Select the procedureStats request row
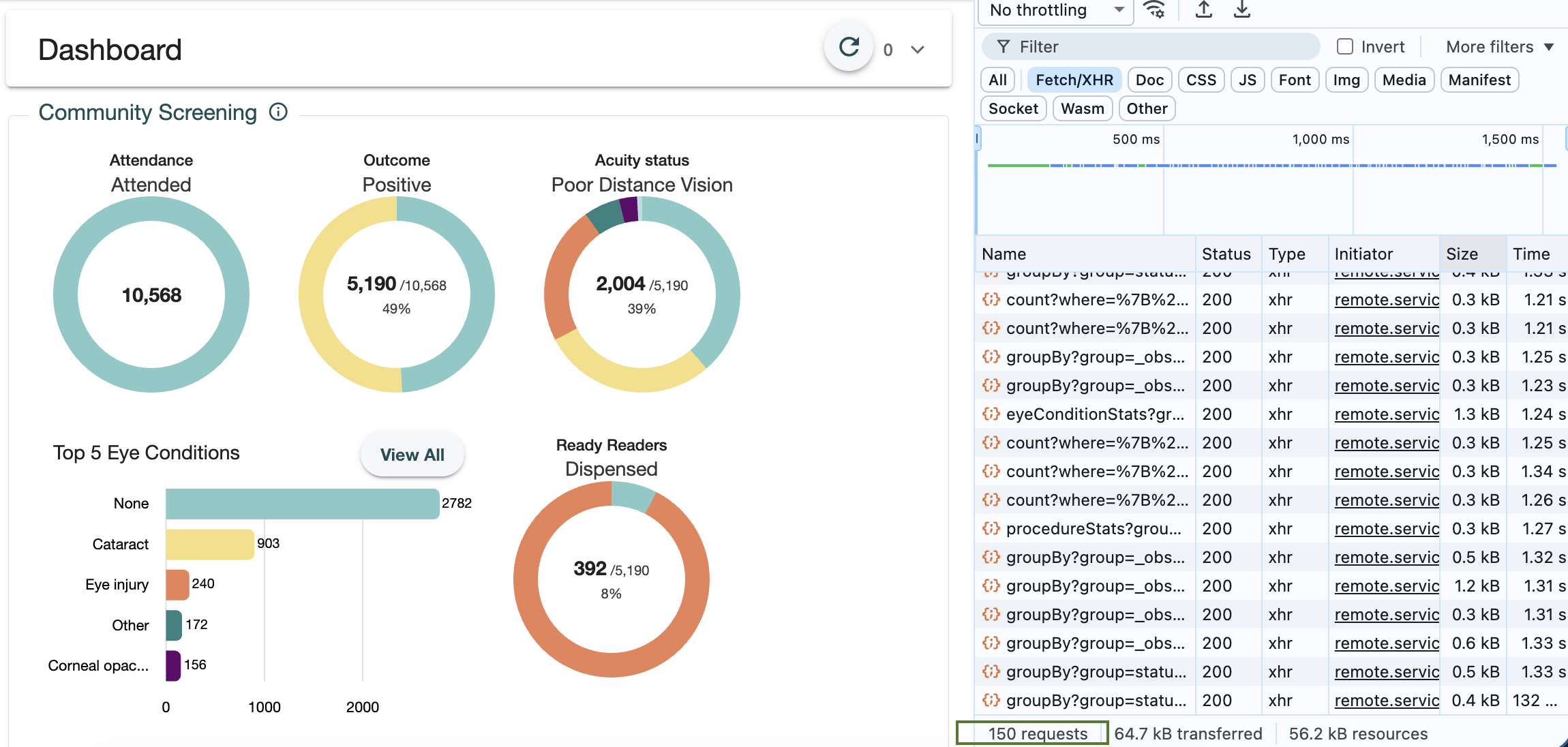 [1271, 529]
